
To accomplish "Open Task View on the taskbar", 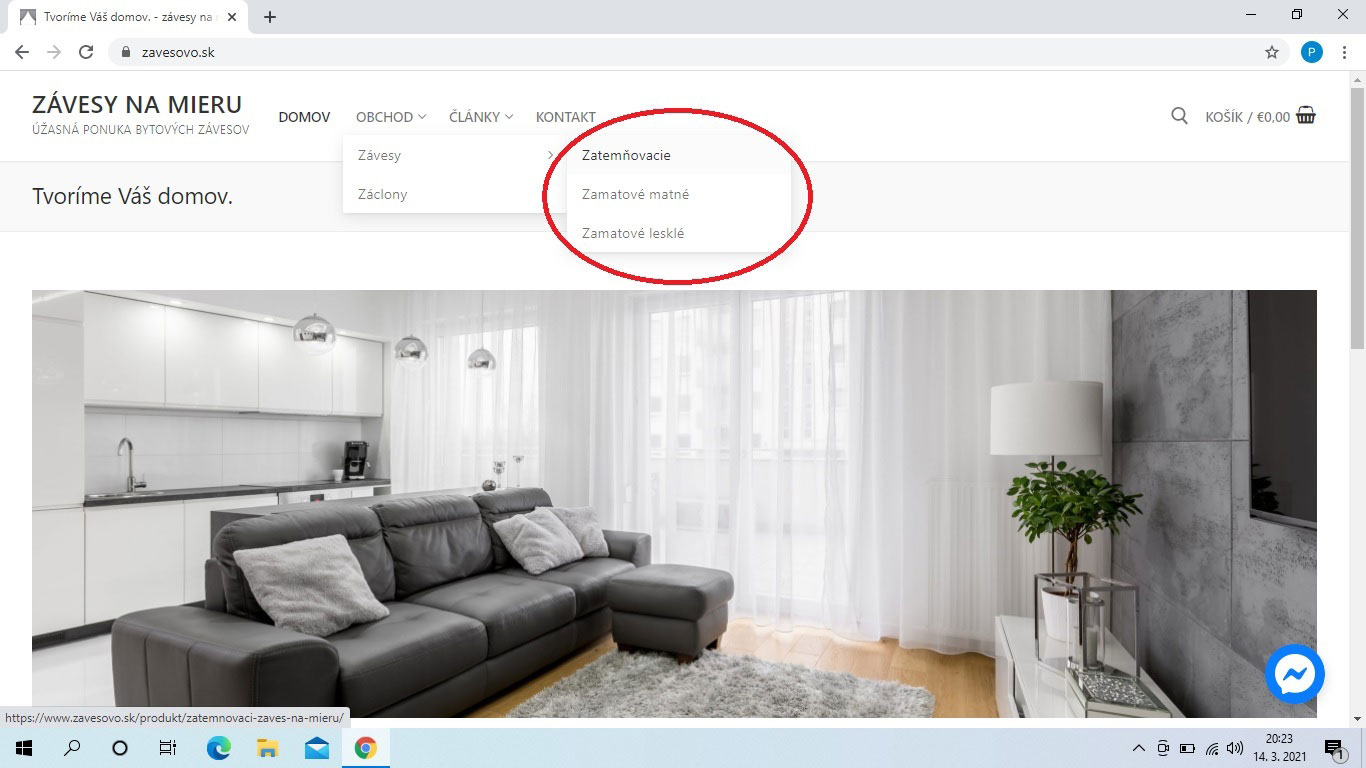I will [168, 748].
